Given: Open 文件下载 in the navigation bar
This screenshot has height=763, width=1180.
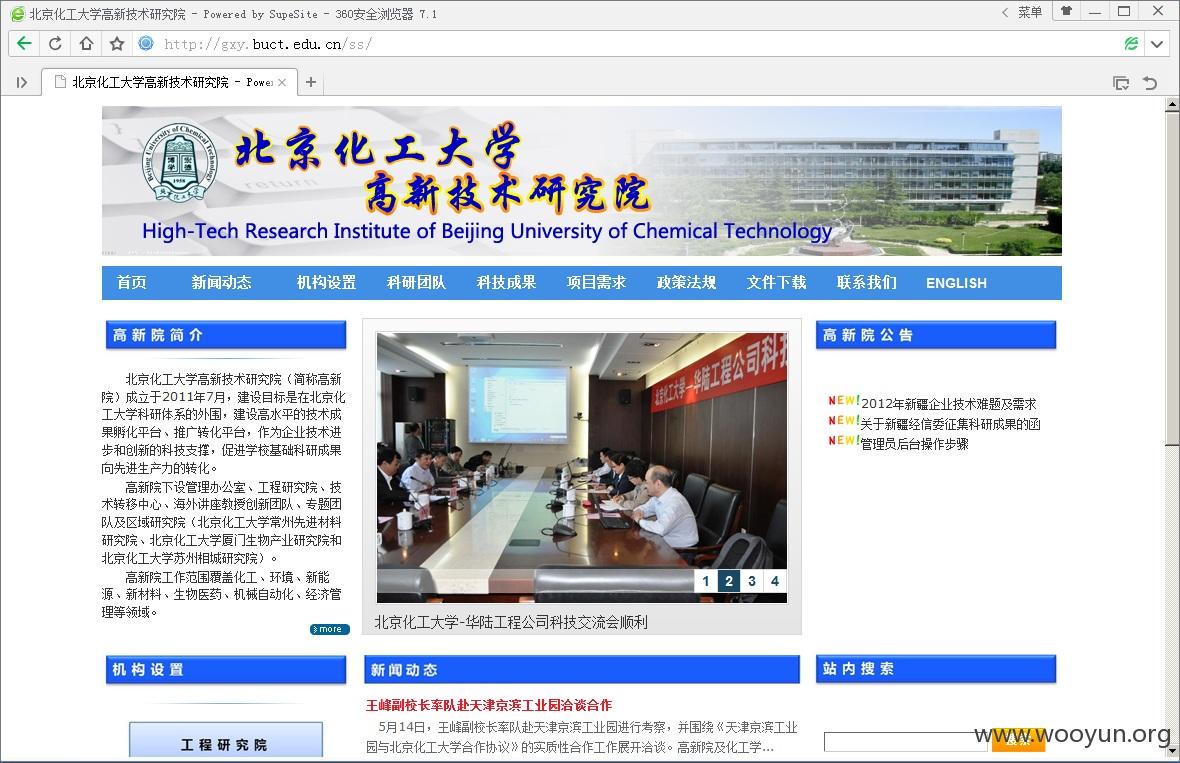Looking at the screenshot, I should (777, 282).
